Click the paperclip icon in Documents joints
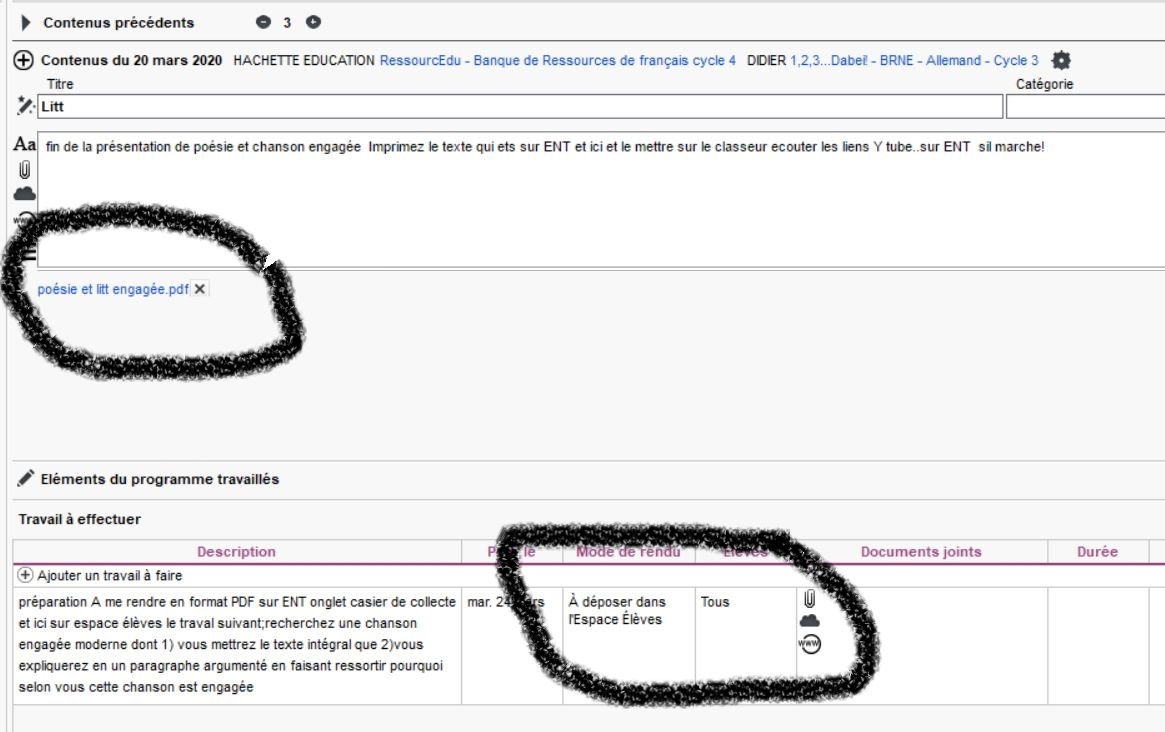The image size is (1165, 732). pos(809,600)
